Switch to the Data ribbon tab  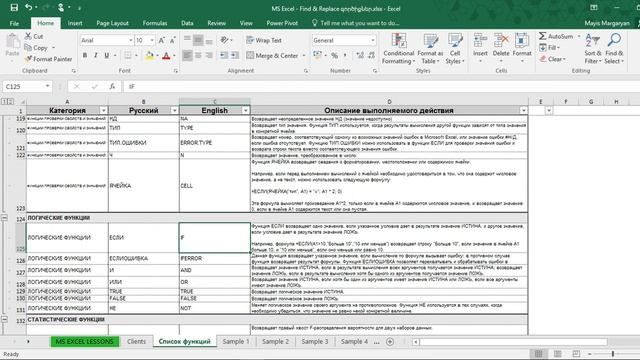pyautogui.click(x=187, y=23)
